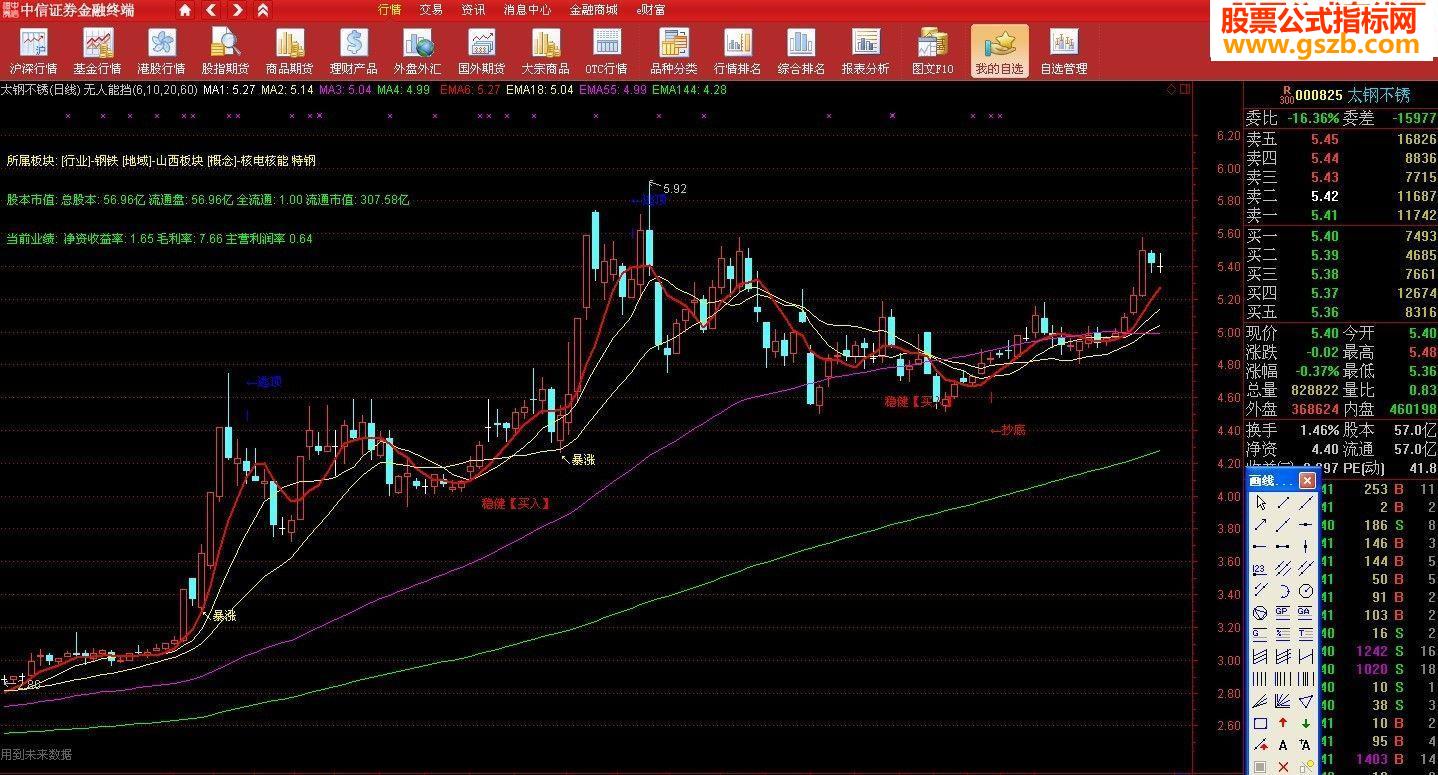Viewport: 1438px width, 775px height.
Task: Click 买一 price 5.40
Action: click(x=1325, y=236)
